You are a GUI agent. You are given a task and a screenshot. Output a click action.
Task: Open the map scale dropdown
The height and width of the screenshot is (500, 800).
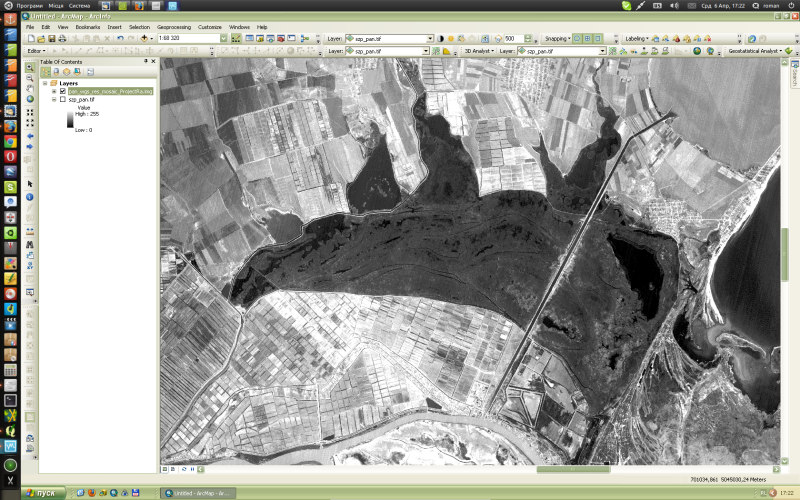coord(223,38)
